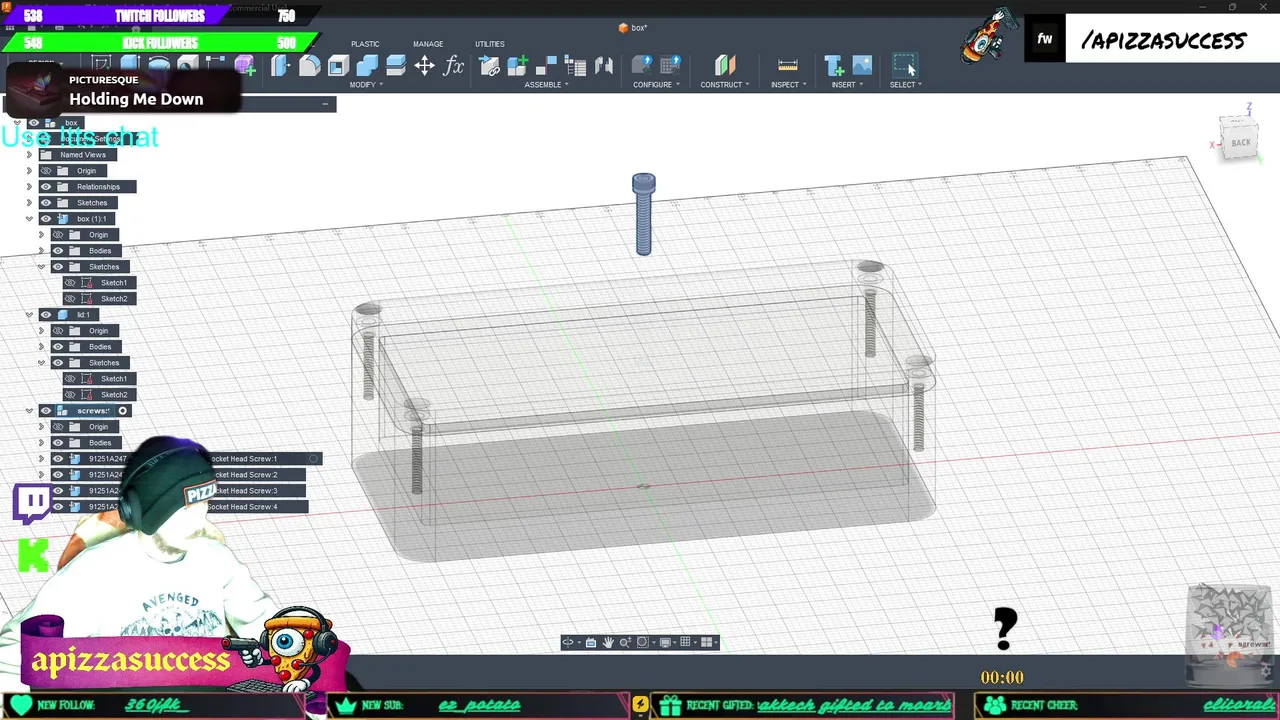Screen dimensions: 1280x720
Task: Click the Insert Derive icon with green plus
Action: click(x=834, y=66)
